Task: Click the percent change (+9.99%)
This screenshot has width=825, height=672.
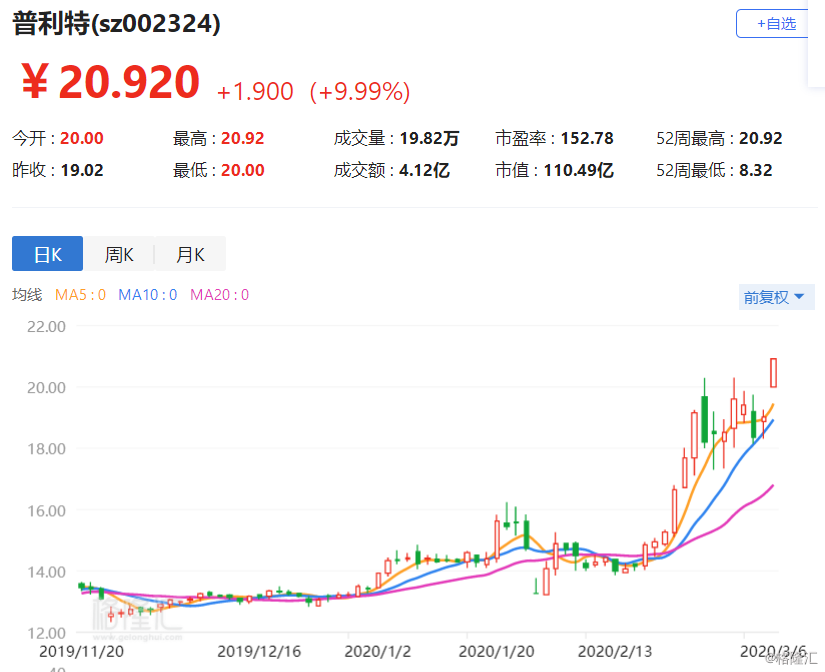Action: click(x=360, y=92)
